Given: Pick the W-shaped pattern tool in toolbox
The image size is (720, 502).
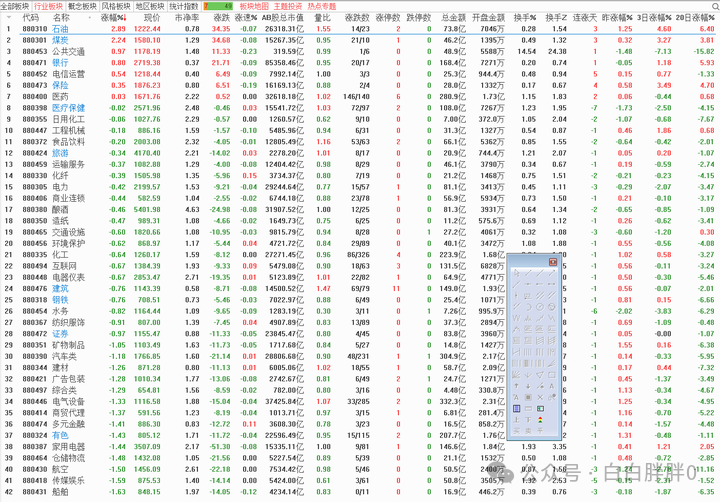Looking at the screenshot, I should pos(516,318).
